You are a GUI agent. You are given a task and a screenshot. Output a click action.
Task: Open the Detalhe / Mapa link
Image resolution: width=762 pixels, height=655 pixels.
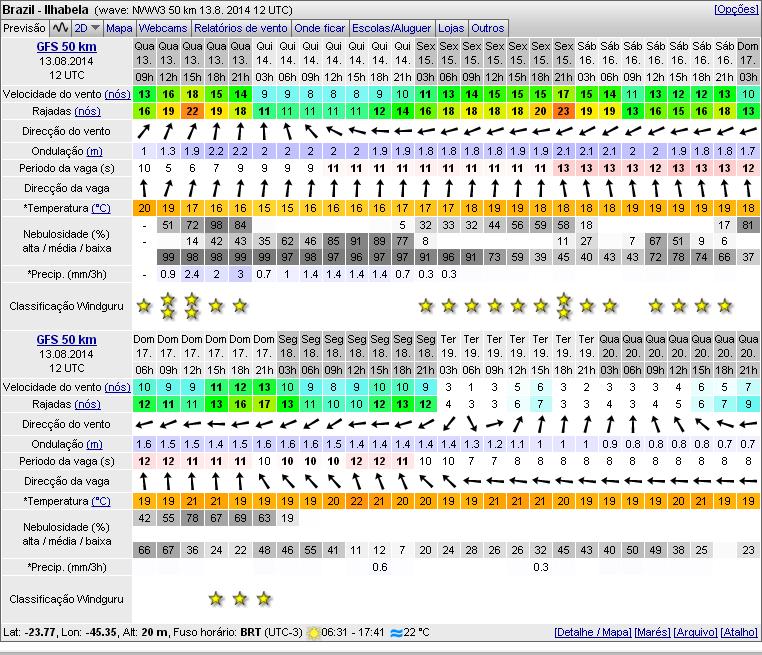click(592, 632)
